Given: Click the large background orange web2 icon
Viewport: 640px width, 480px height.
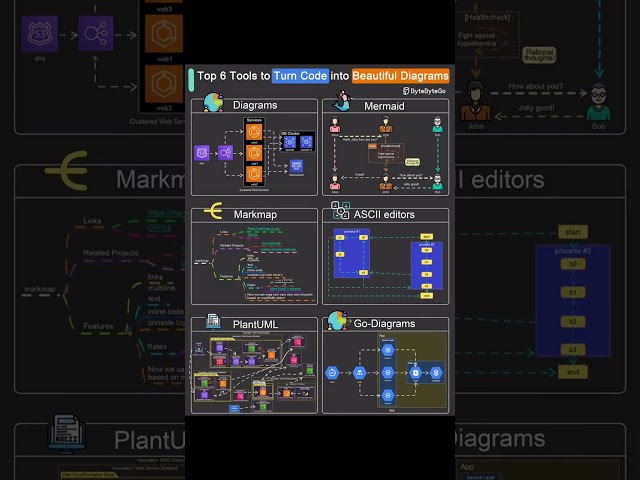Looking at the screenshot, I should pos(164,84).
